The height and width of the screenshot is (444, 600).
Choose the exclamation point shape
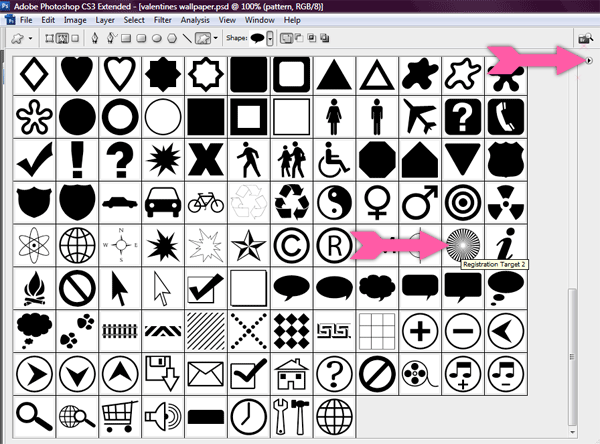(x=77, y=160)
